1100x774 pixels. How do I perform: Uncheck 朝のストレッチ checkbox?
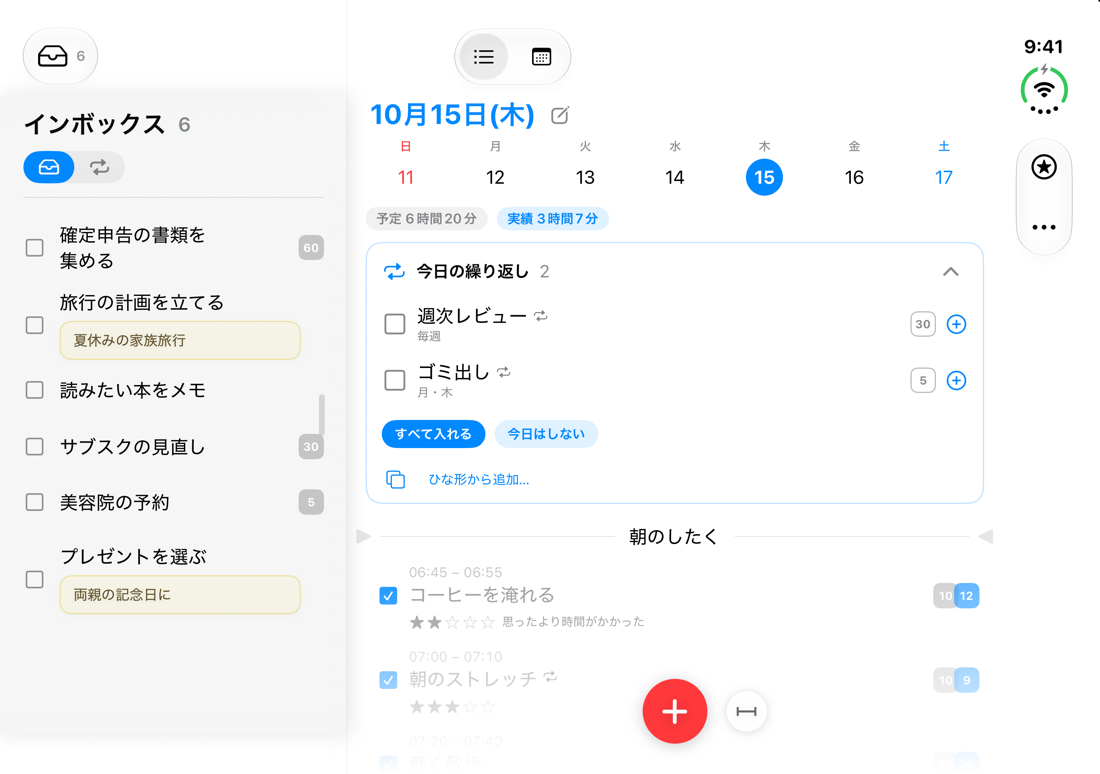tap(388, 680)
